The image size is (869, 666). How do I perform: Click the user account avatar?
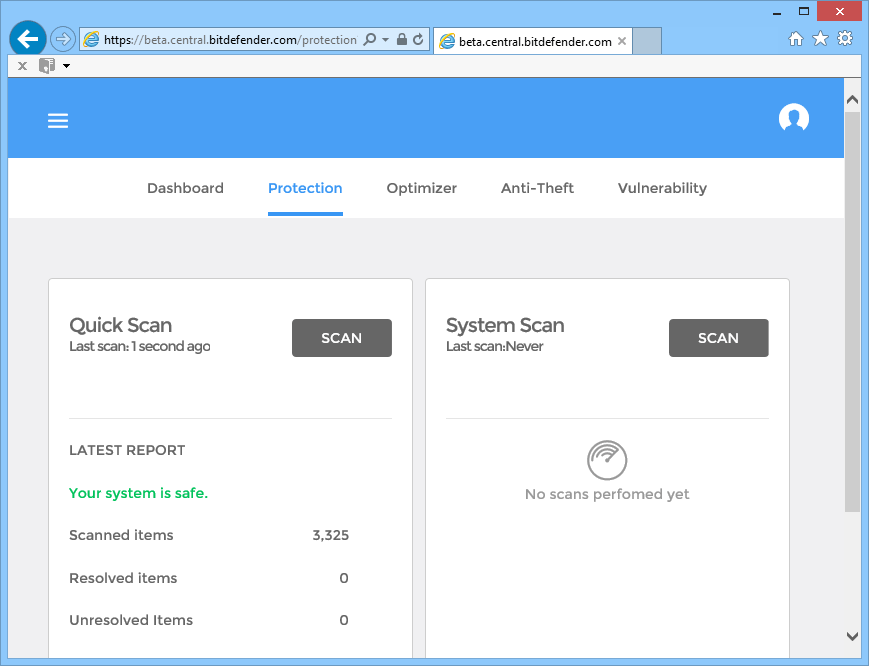pyautogui.click(x=793, y=117)
